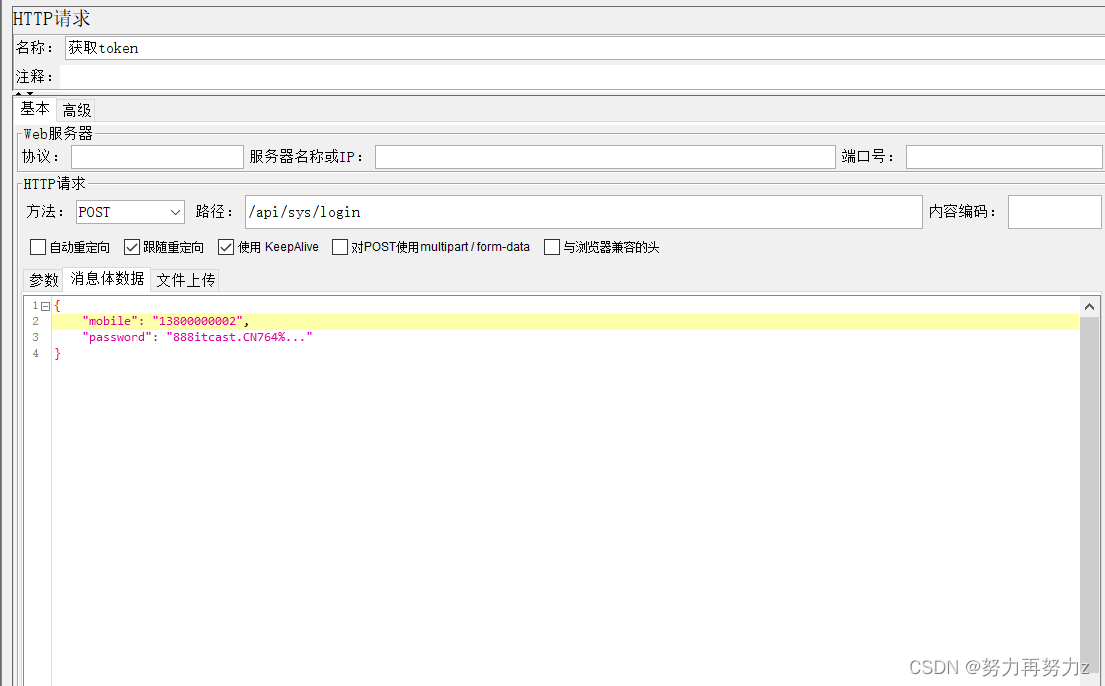The image size is (1105, 686).
Task: Switch to the 高级 tab
Action: [x=76, y=109]
